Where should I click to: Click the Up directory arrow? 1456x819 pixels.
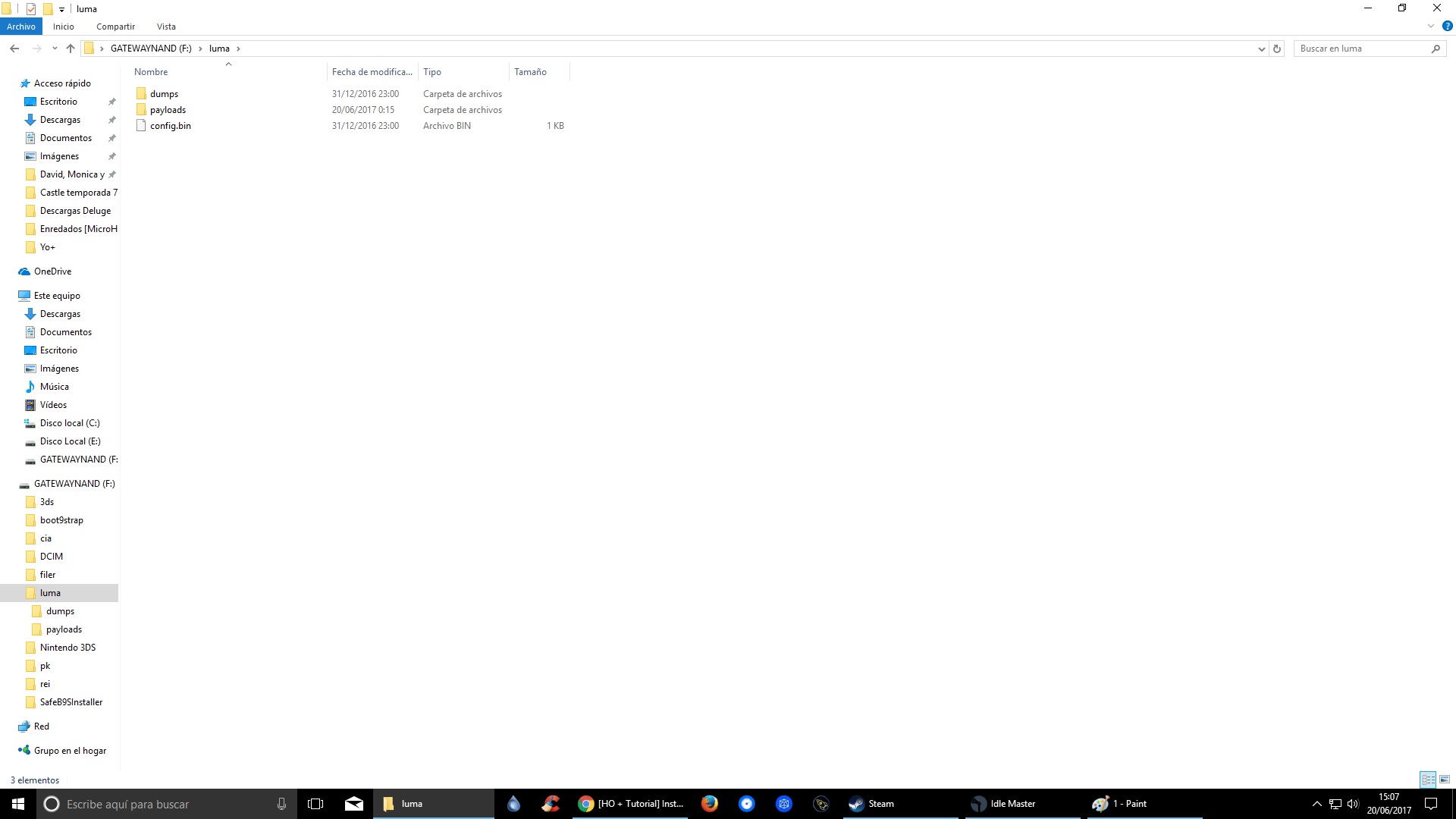(71, 49)
